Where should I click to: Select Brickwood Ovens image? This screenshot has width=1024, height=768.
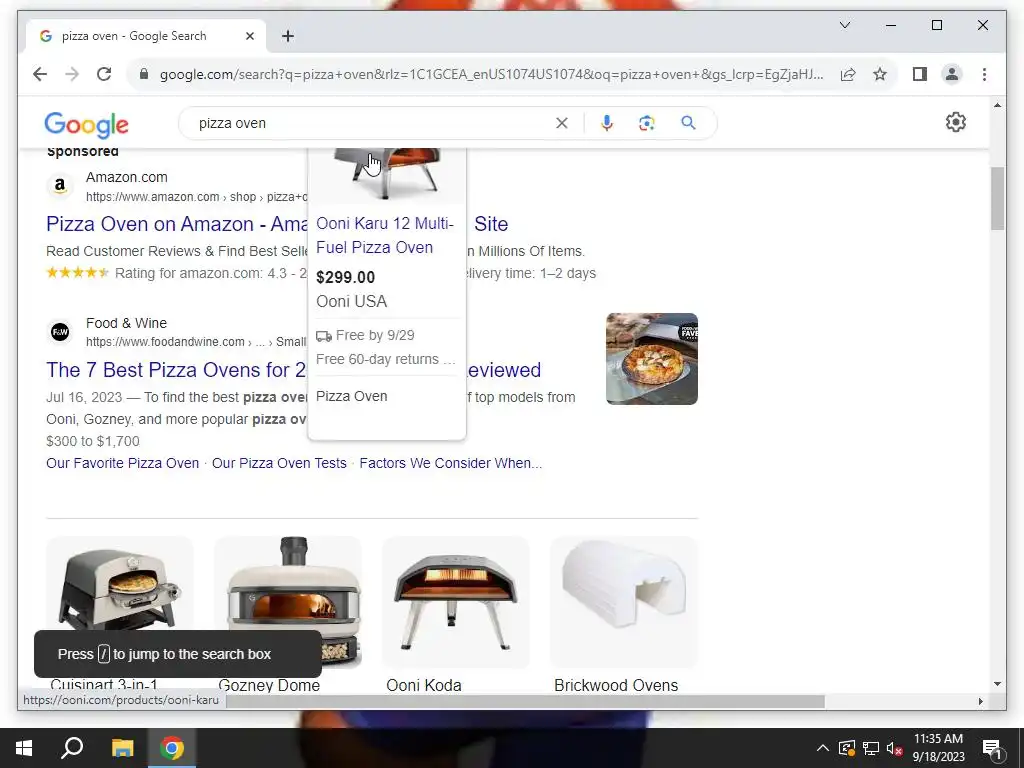[624, 602]
